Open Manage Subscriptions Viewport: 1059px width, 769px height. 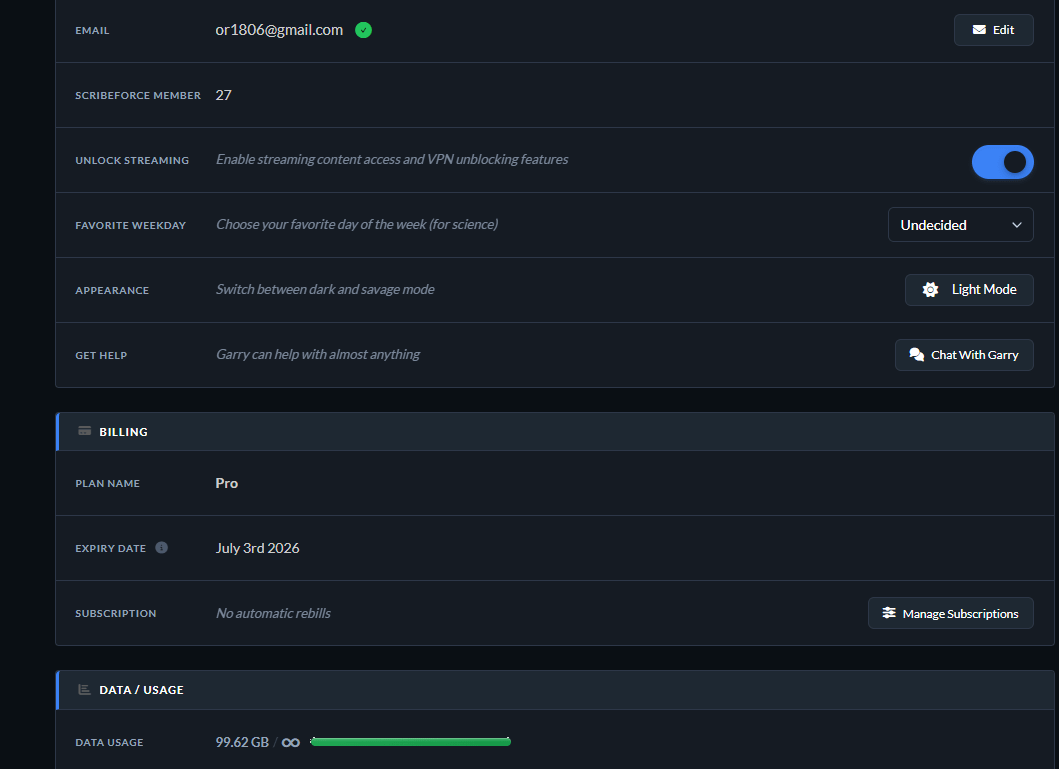pos(950,613)
